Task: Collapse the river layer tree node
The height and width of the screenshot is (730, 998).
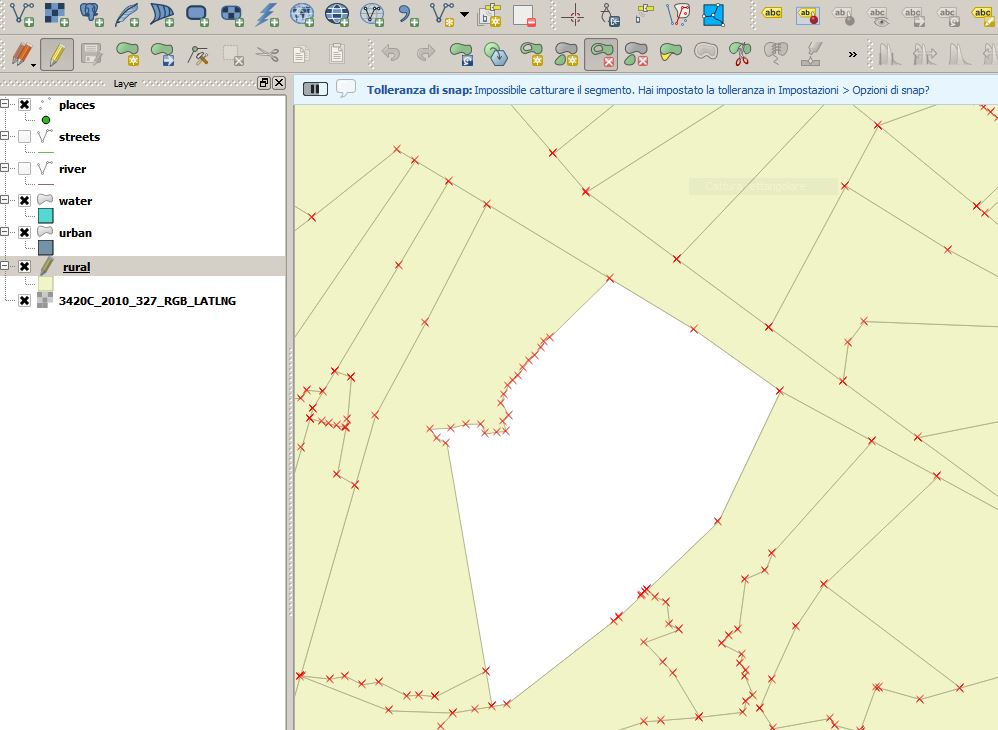Action: pyautogui.click(x=5, y=167)
